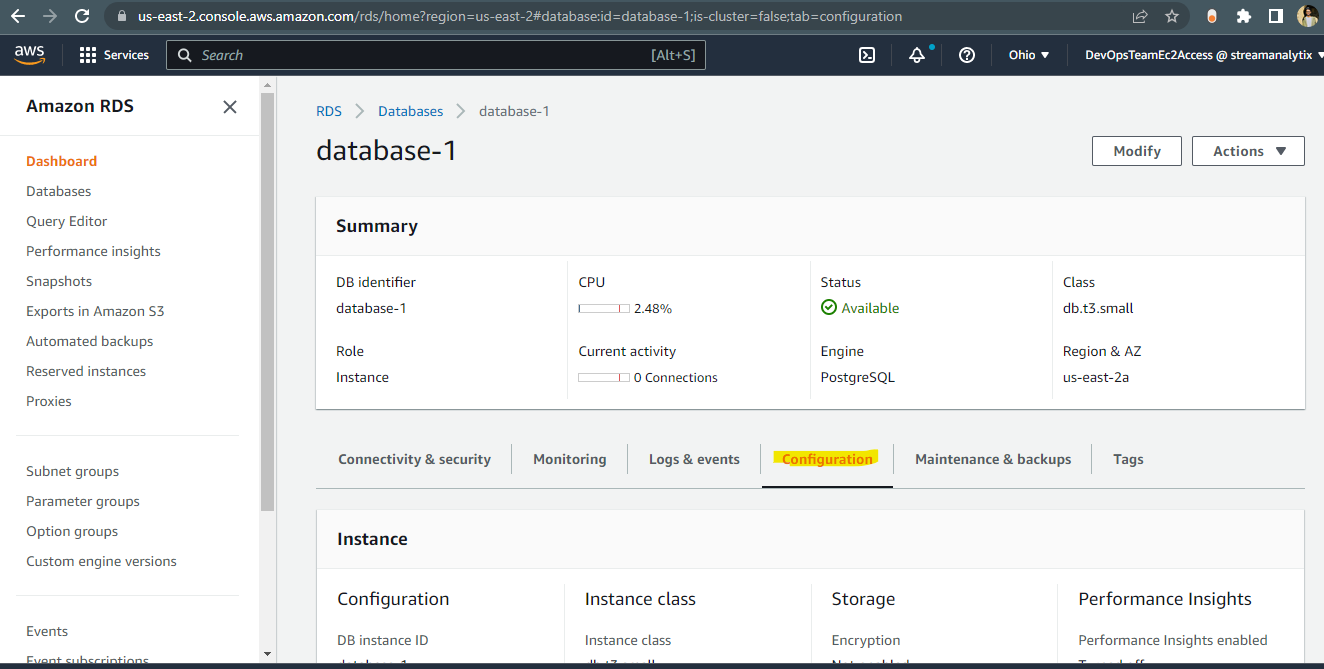The height and width of the screenshot is (669, 1324).
Task: Click the AWS logo to go home
Action: (x=29, y=55)
